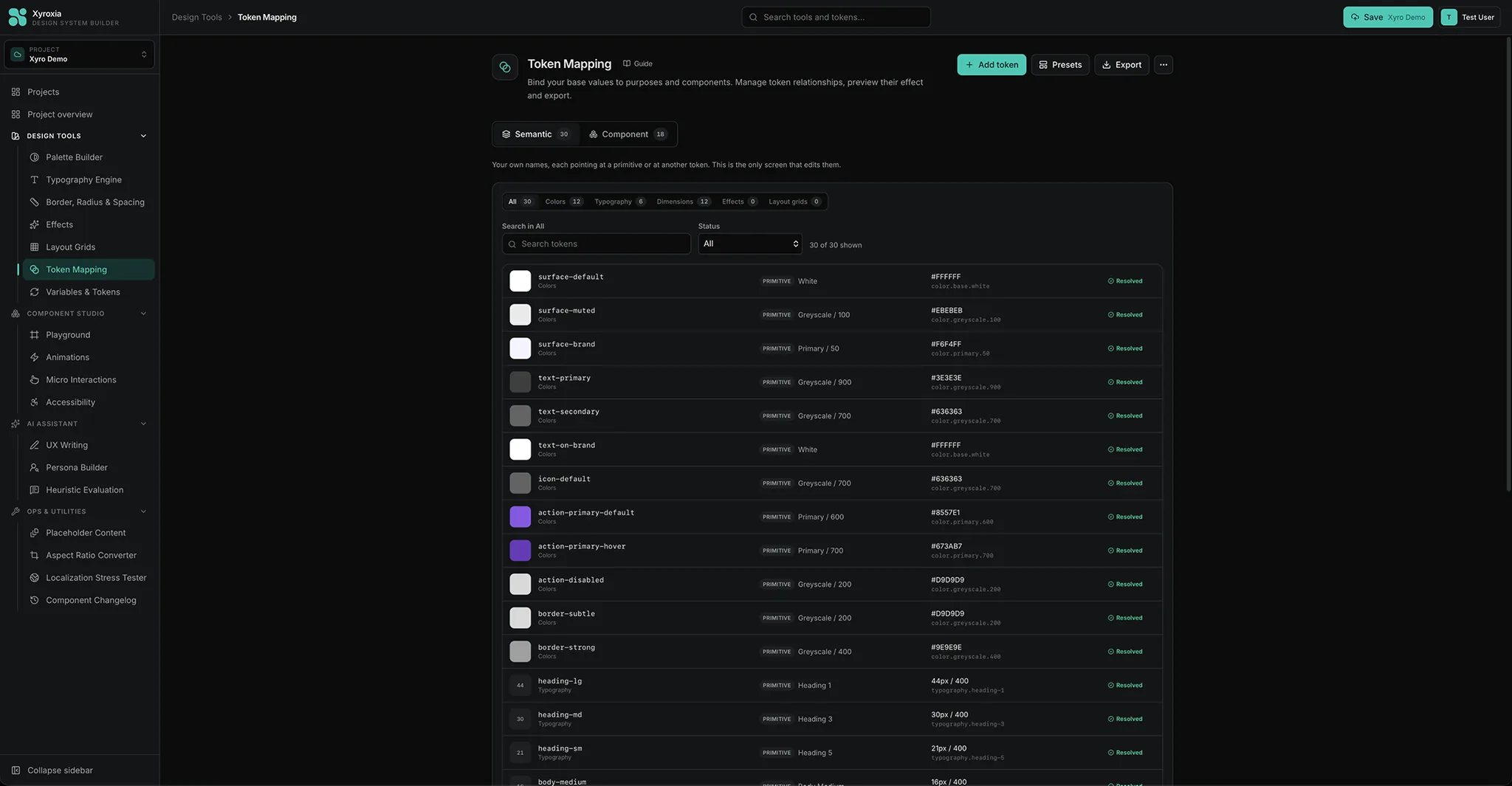Open Palette Builder tool icon

(34, 157)
